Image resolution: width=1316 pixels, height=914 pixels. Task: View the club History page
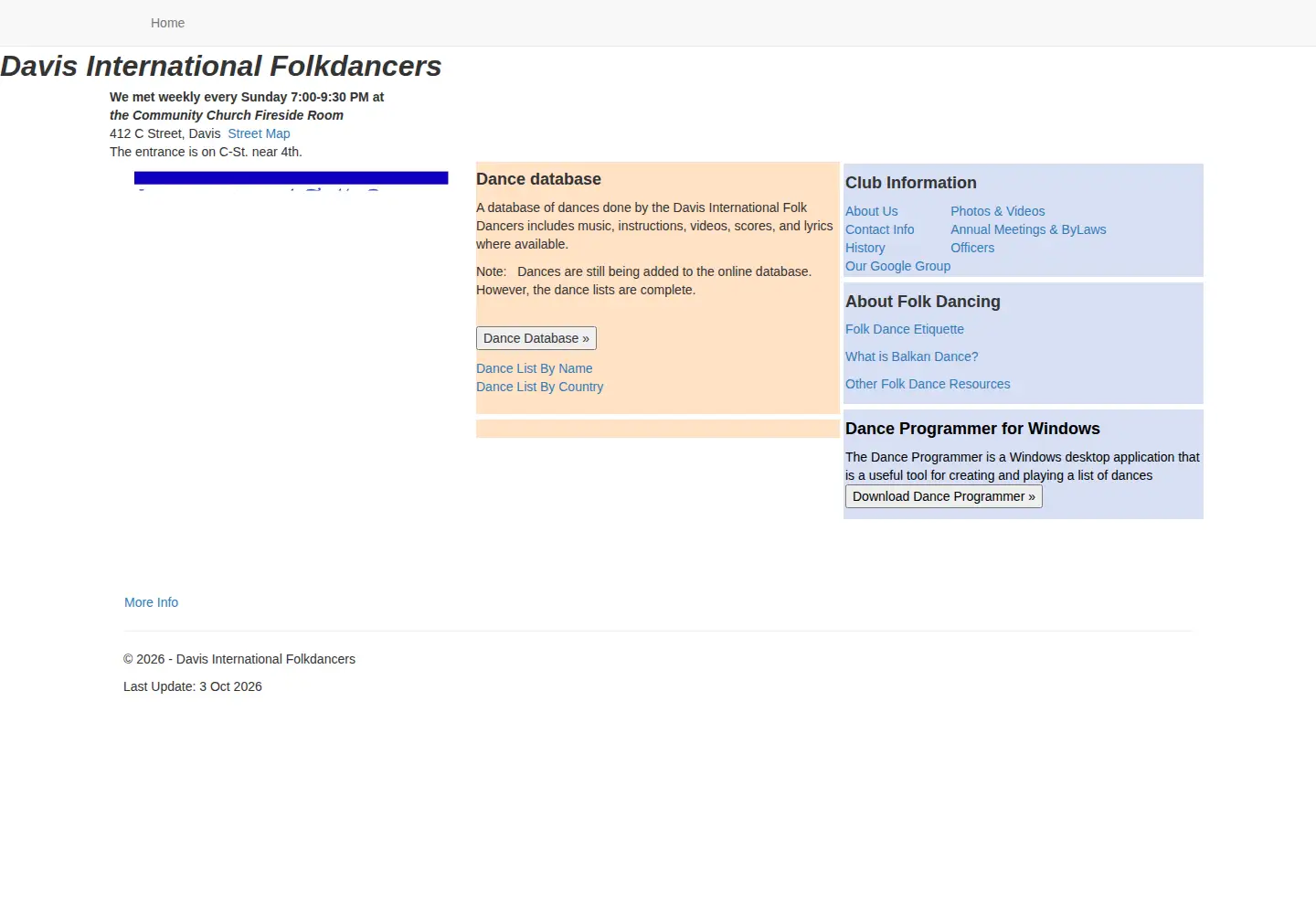tap(865, 248)
